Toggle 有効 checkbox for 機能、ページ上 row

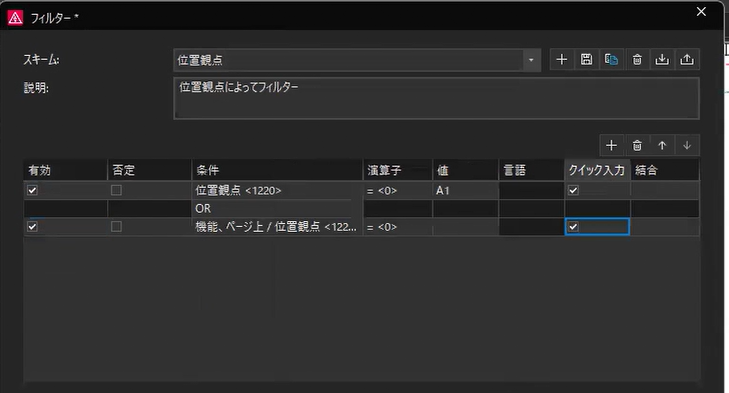pos(32,226)
